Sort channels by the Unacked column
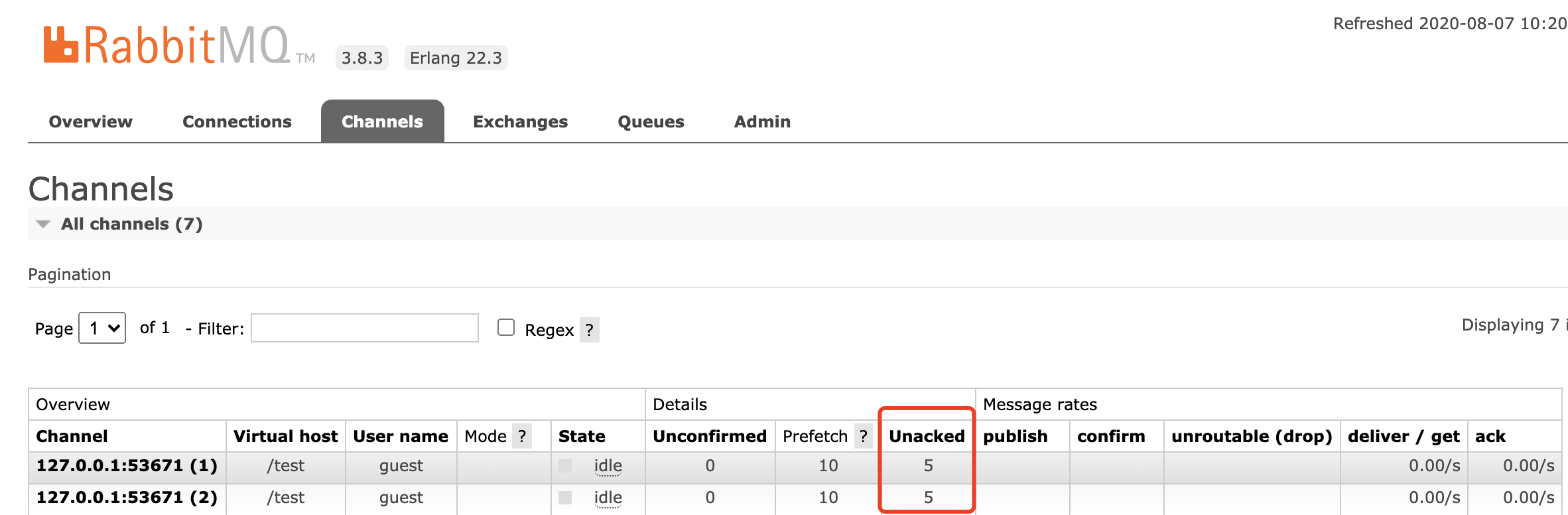This screenshot has height=515, width=1568. click(x=927, y=436)
